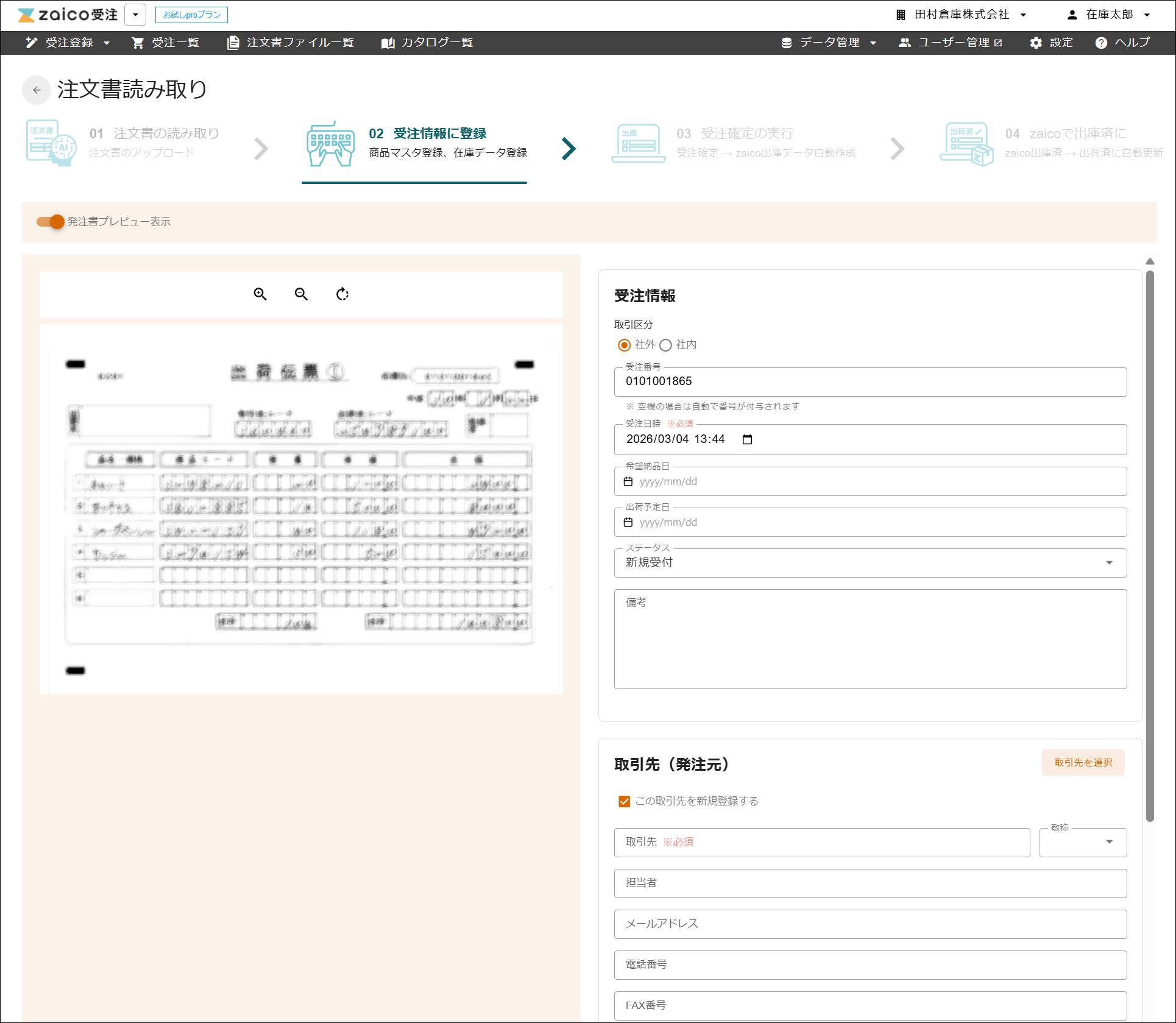Select the 社外 radio button

tap(624, 345)
